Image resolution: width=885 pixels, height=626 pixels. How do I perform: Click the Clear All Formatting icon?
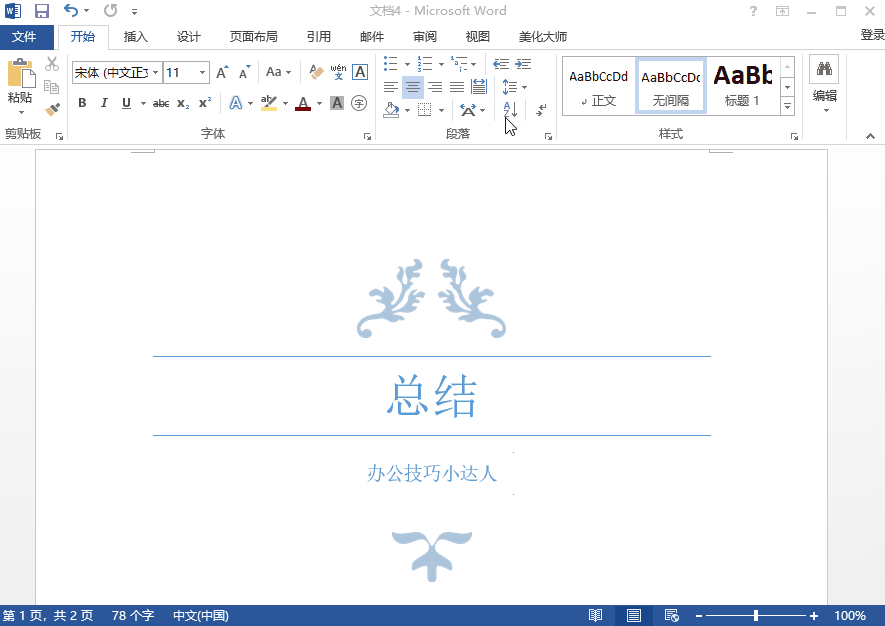315,70
